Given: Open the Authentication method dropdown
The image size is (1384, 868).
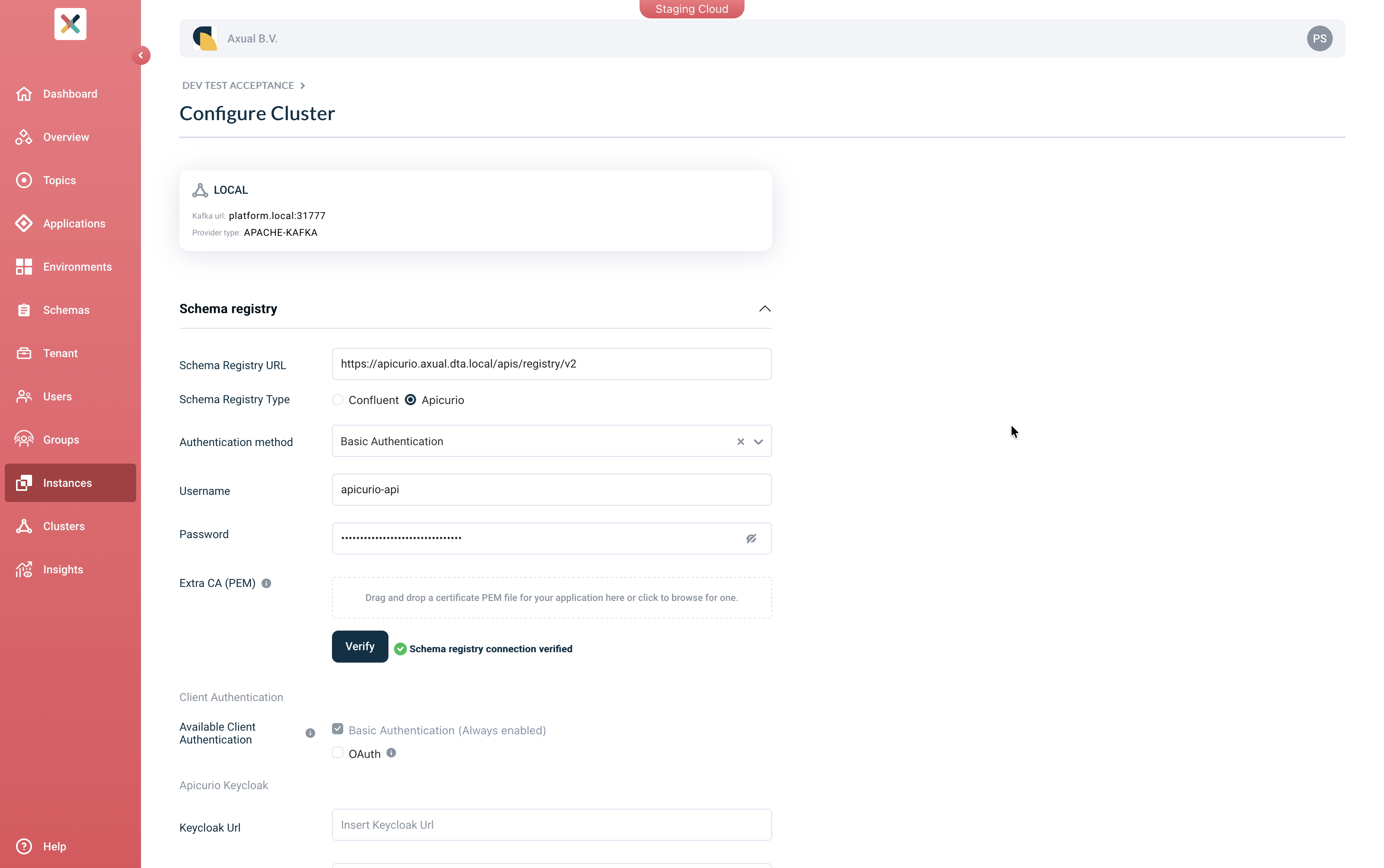Looking at the screenshot, I should click(758, 442).
